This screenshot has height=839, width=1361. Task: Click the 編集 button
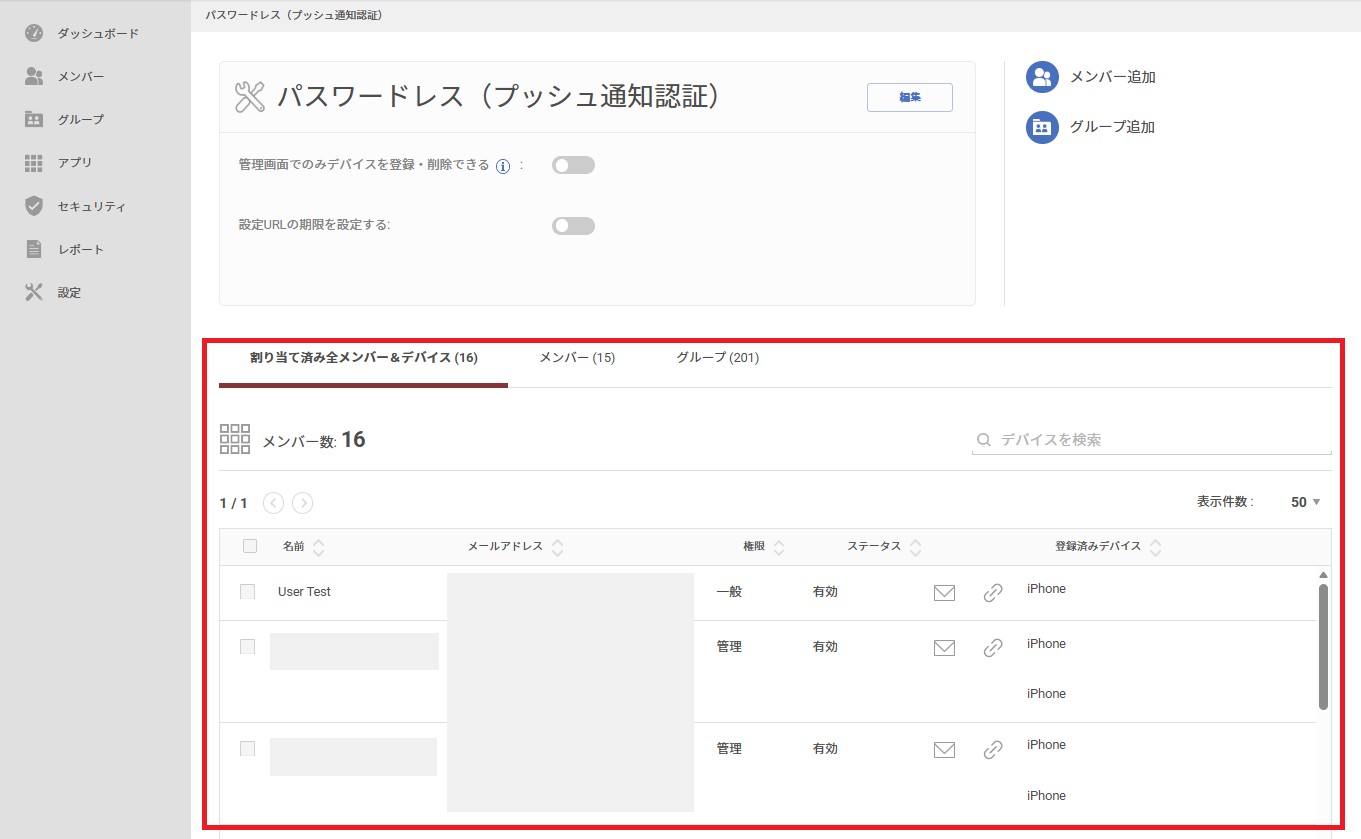pyautogui.click(x=909, y=97)
